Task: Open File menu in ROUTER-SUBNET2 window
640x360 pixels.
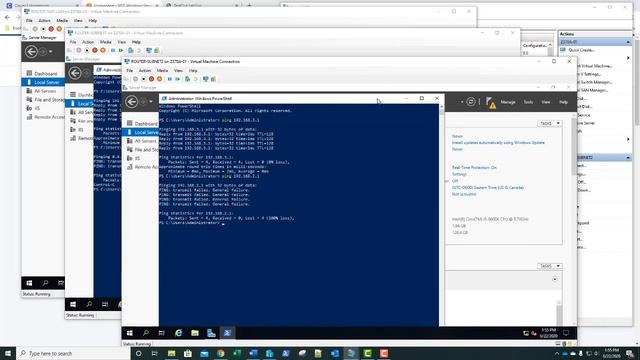Action: pos(129,71)
